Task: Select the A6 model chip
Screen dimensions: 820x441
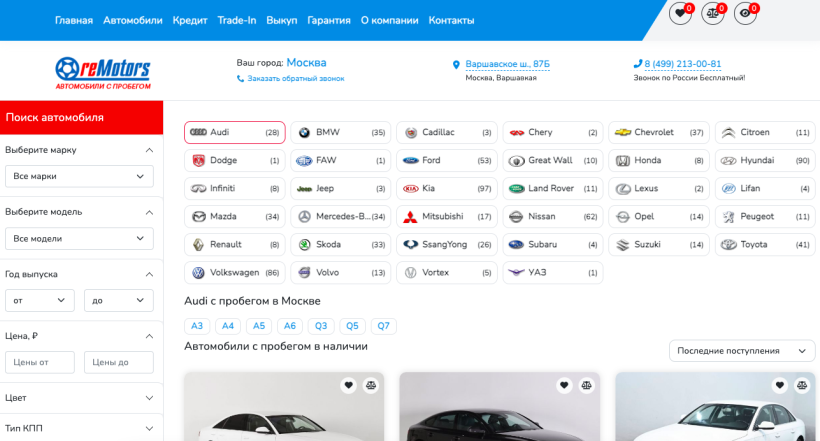Action: [290, 326]
